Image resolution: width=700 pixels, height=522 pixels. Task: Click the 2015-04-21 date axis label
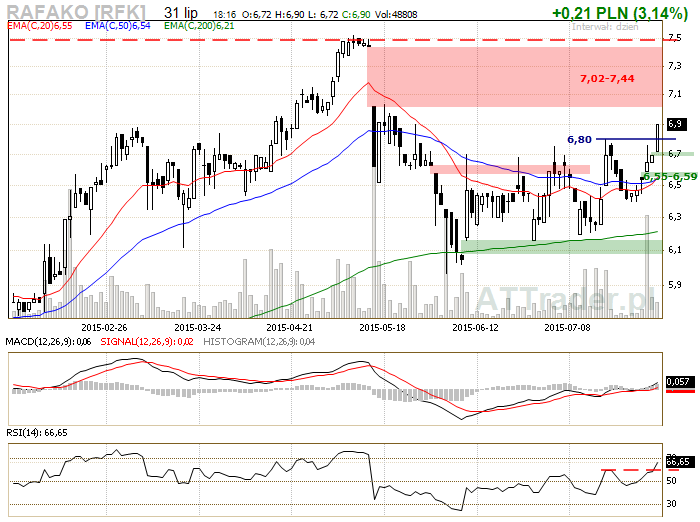pos(289,327)
